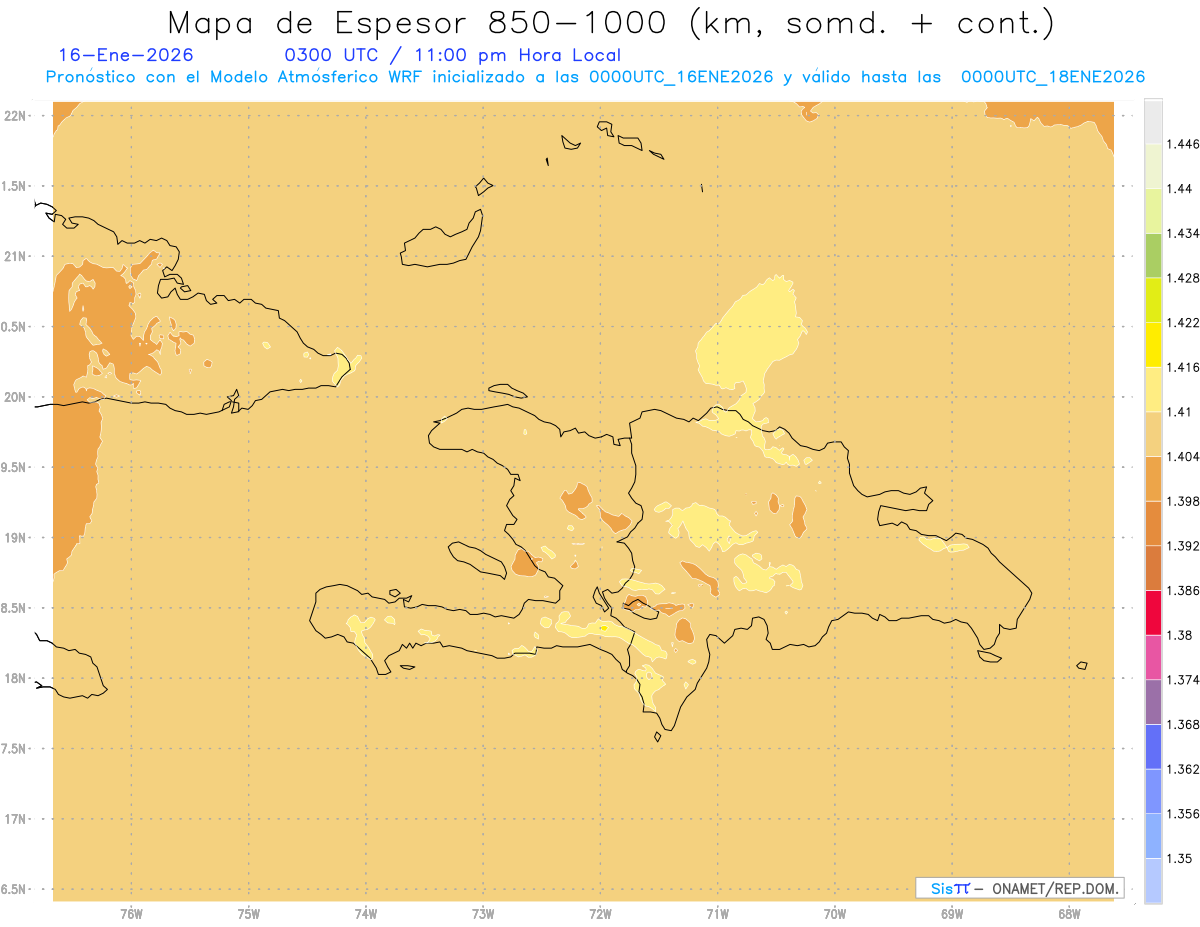Click the 72W longitude axis label

coord(601,913)
